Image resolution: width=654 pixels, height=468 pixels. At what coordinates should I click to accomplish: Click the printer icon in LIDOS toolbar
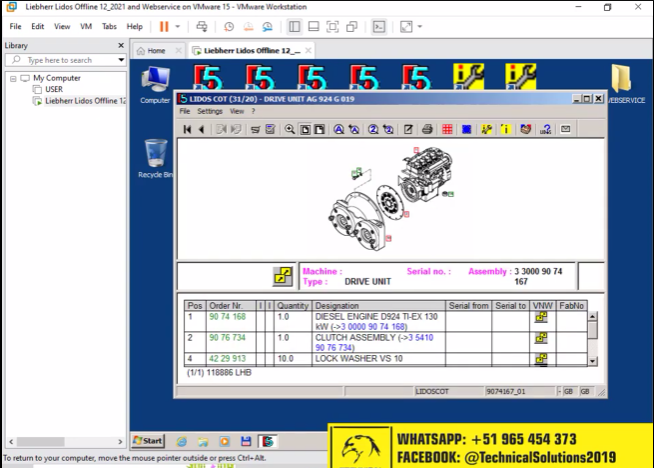point(427,129)
